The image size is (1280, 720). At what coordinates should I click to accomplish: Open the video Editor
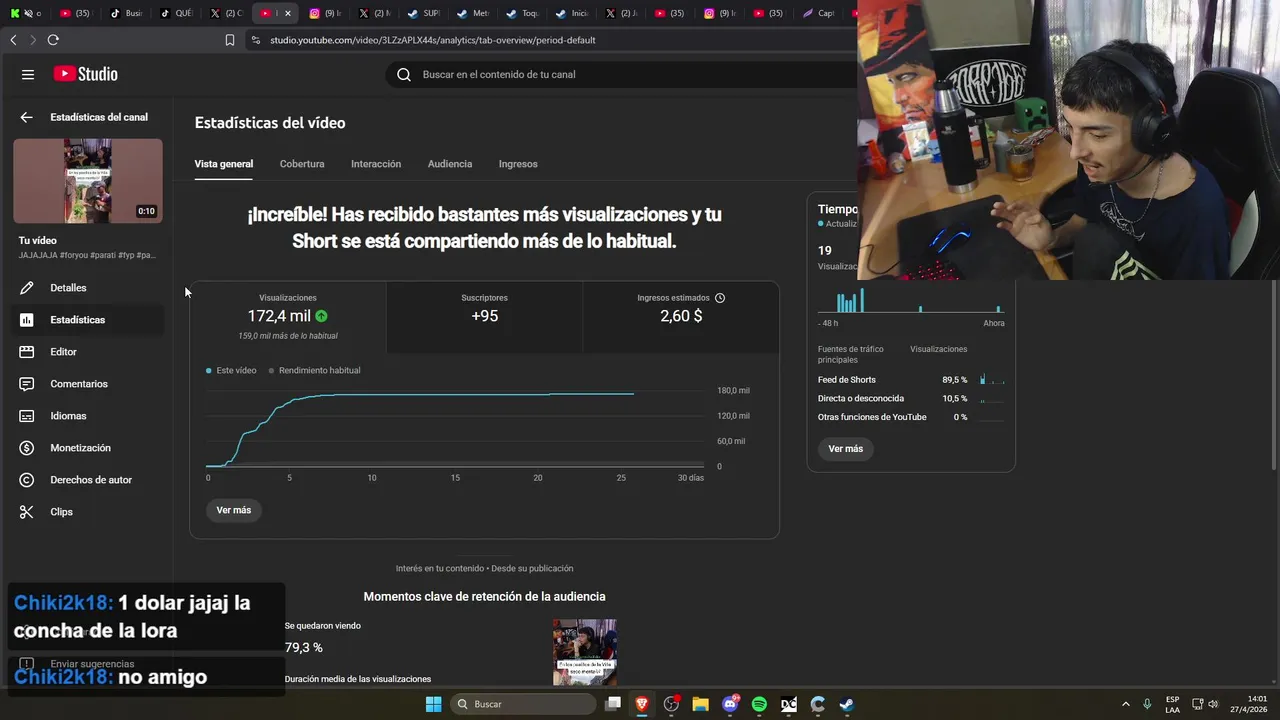coord(87,352)
